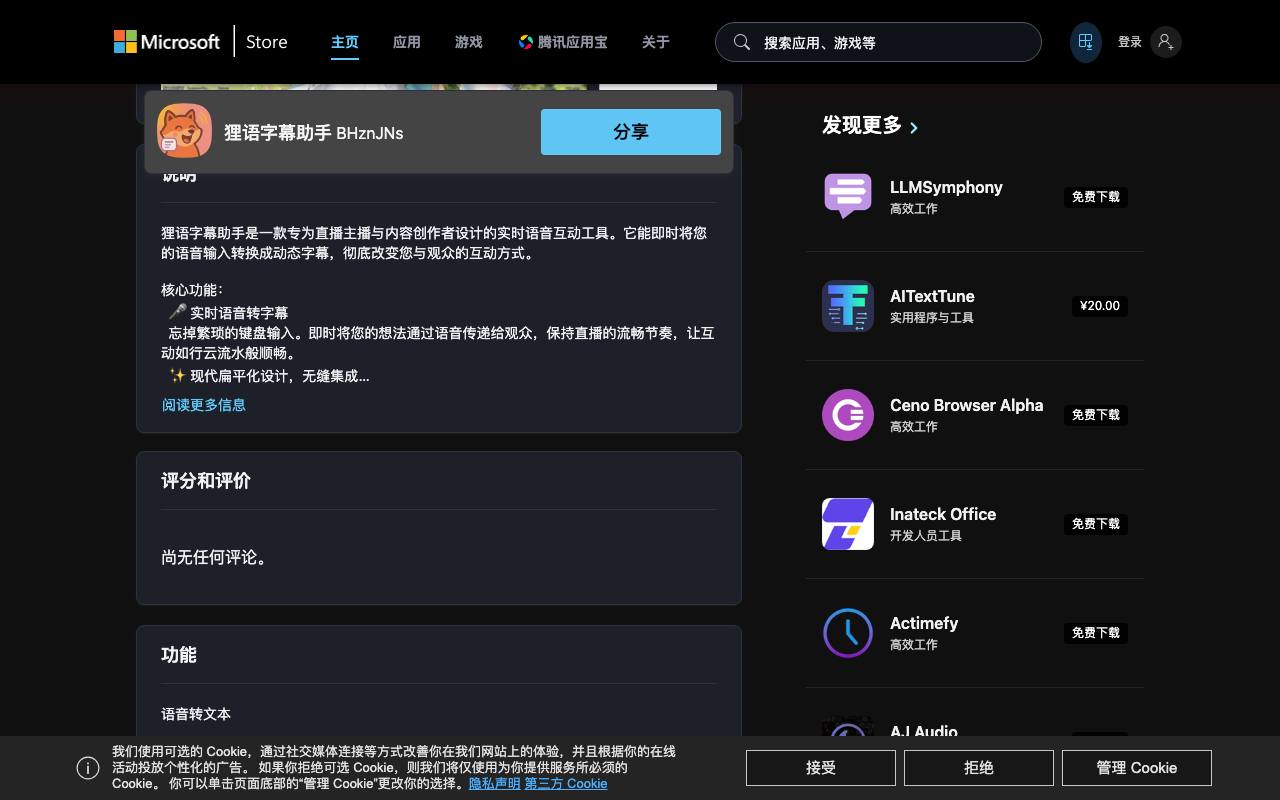This screenshot has width=1280, height=800.
Task: Click the 狸语字幕助手 fox app icon
Action: [185, 131]
